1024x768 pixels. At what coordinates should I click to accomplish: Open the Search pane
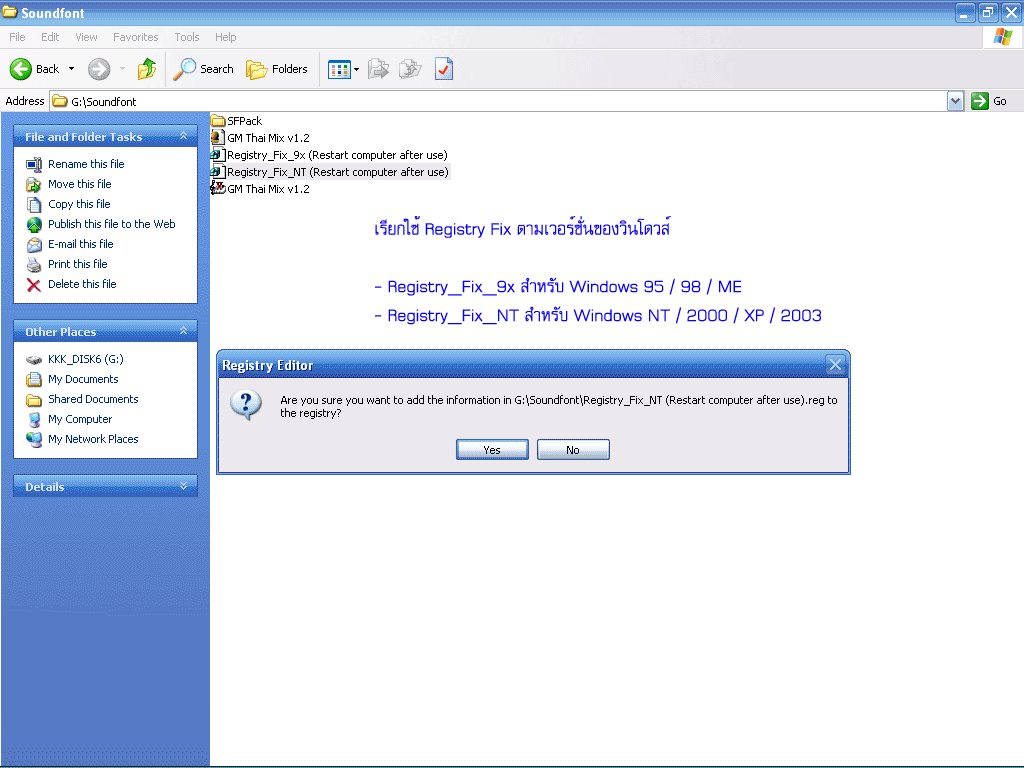pos(203,69)
